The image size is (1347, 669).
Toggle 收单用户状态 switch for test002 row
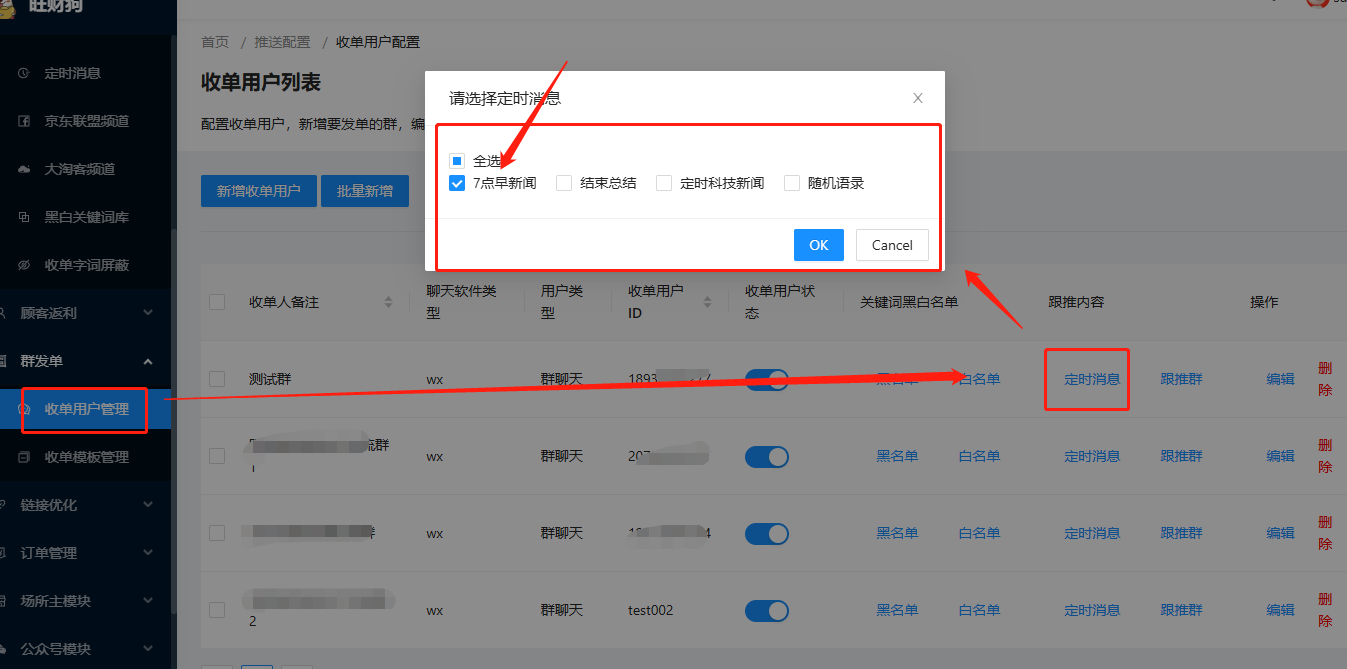point(767,610)
